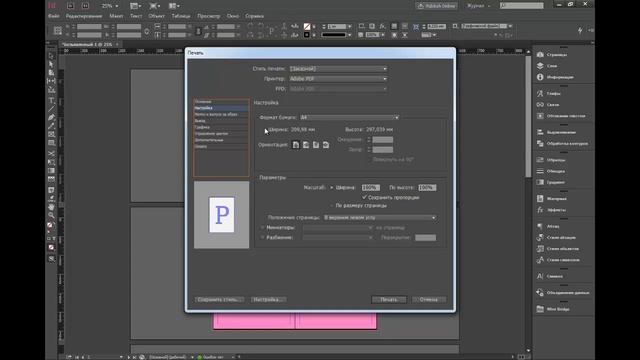Open workspace switcher dropdown top right
The image size is (640, 360).
(x=479, y=6)
